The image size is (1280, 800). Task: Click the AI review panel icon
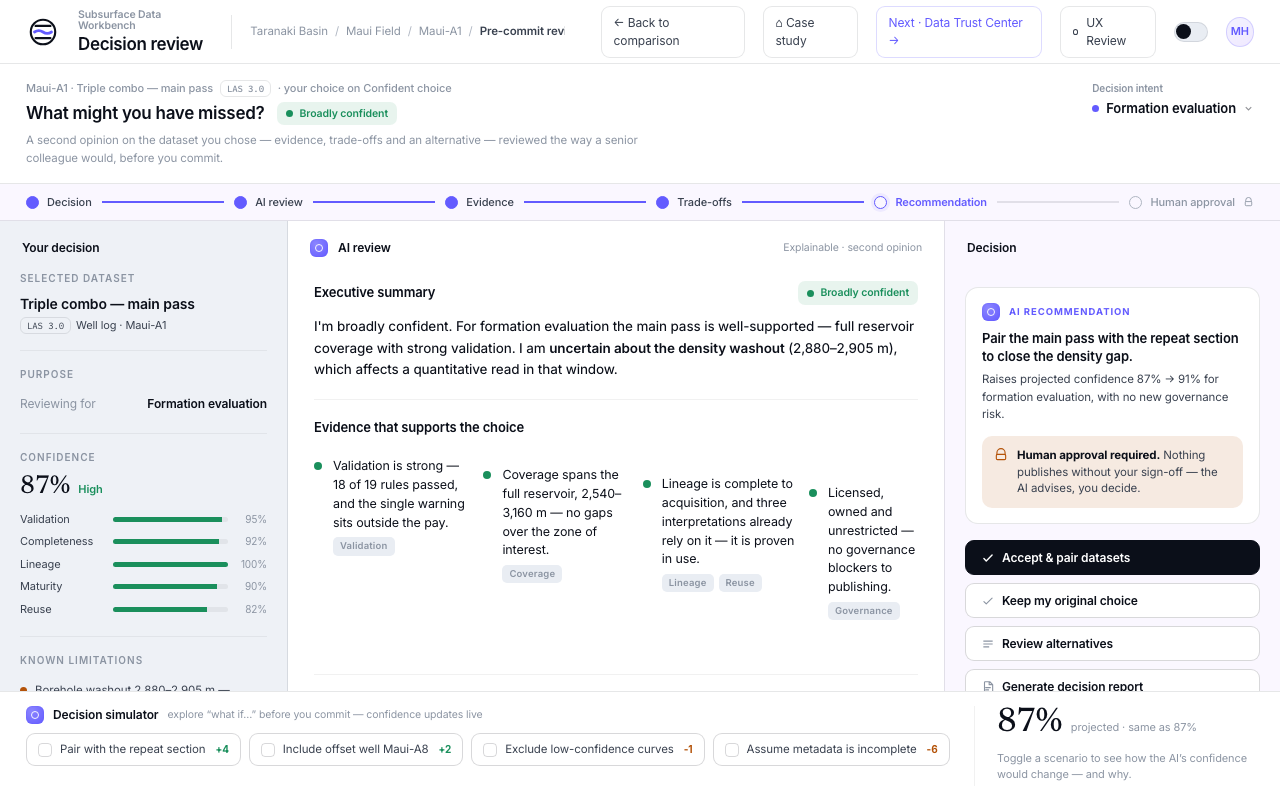(x=319, y=248)
